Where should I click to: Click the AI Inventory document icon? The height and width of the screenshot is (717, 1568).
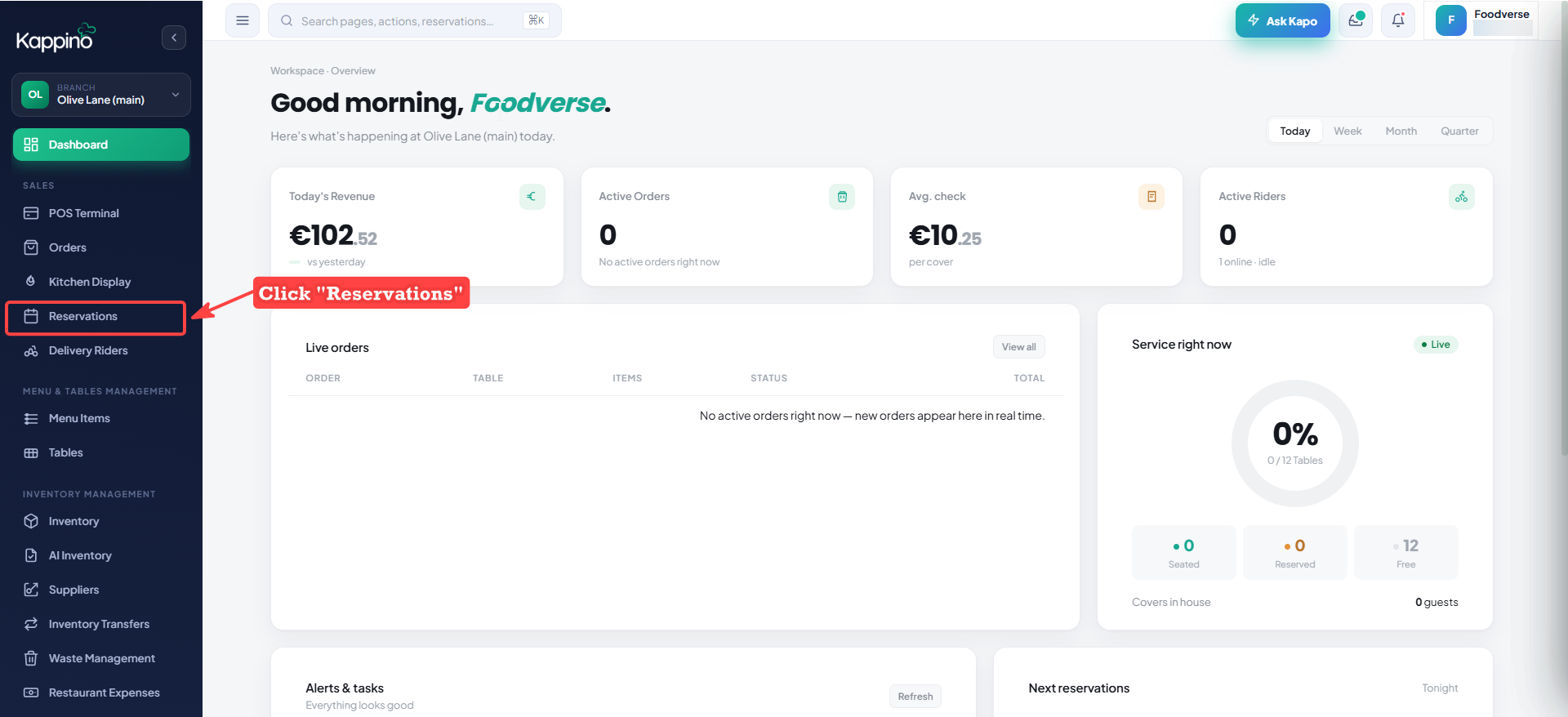tap(31, 555)
